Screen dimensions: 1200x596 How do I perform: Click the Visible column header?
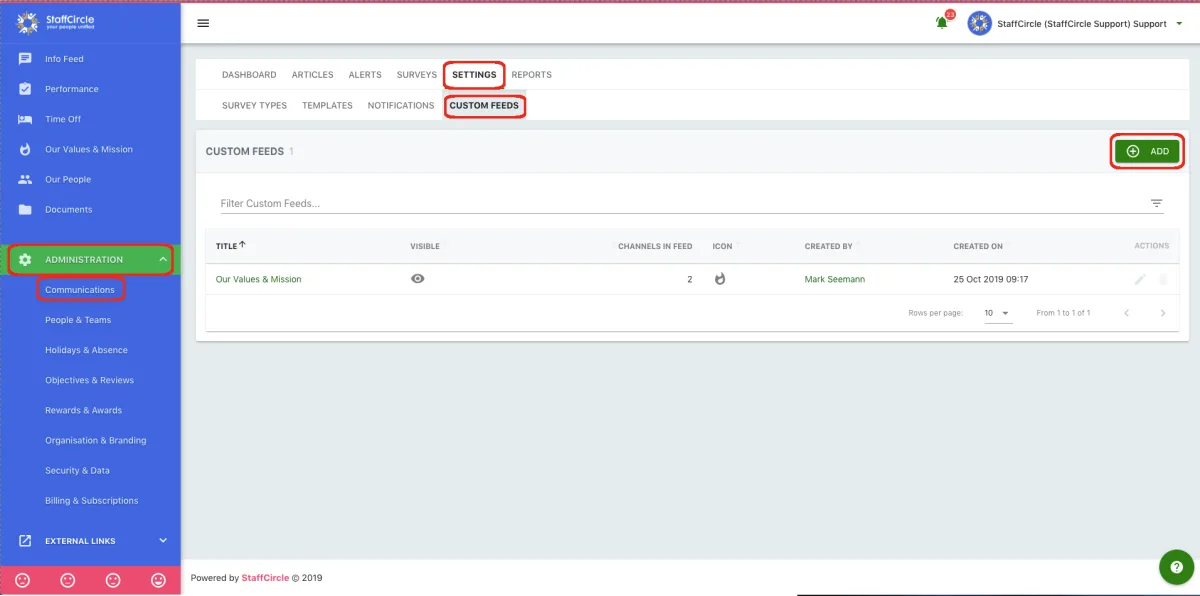click(x=425, y=246)
